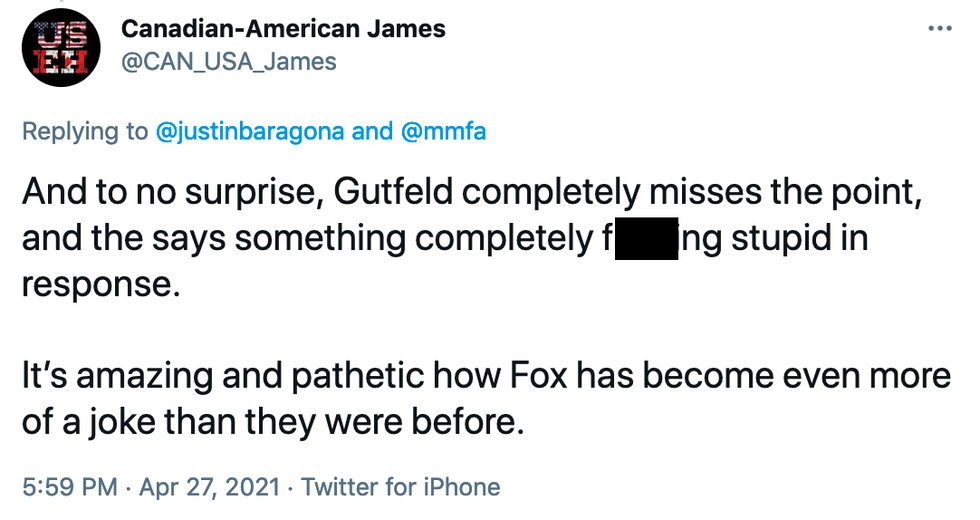
Task: Click the "Replying to" label text
Action: coord(85,131)
